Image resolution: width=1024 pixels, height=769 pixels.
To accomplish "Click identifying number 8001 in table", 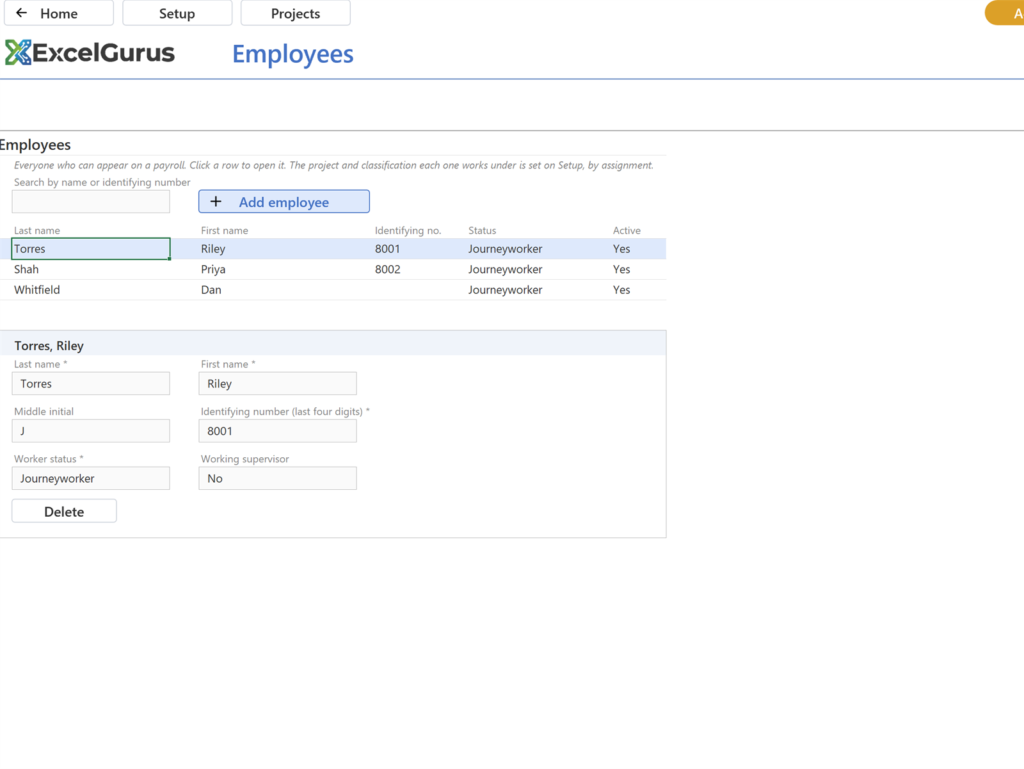I will (x=387, y=249).
